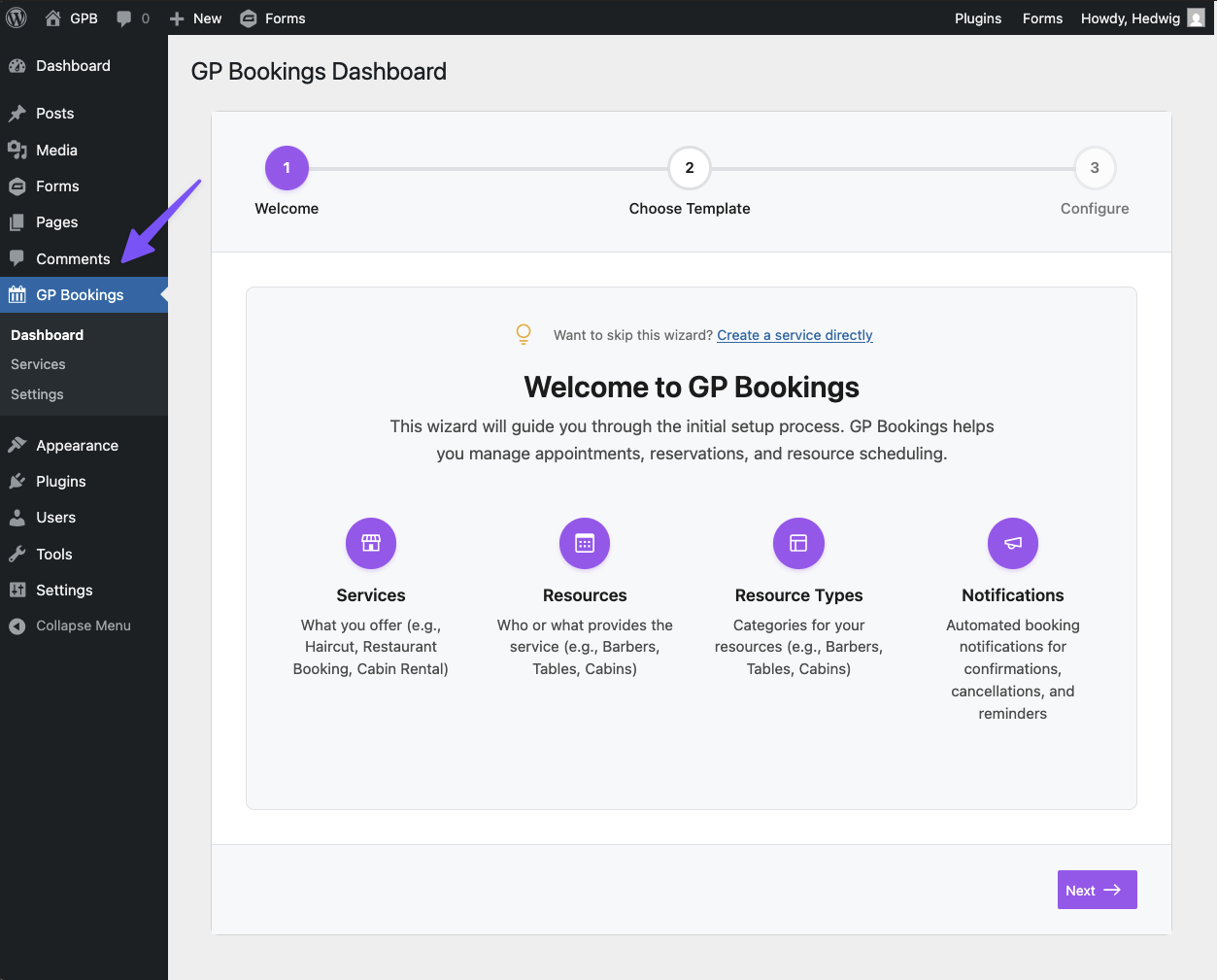Click the Welcome to GP Bookings heading
Screen dimensions: 1217x980
(x=692, y=388)
